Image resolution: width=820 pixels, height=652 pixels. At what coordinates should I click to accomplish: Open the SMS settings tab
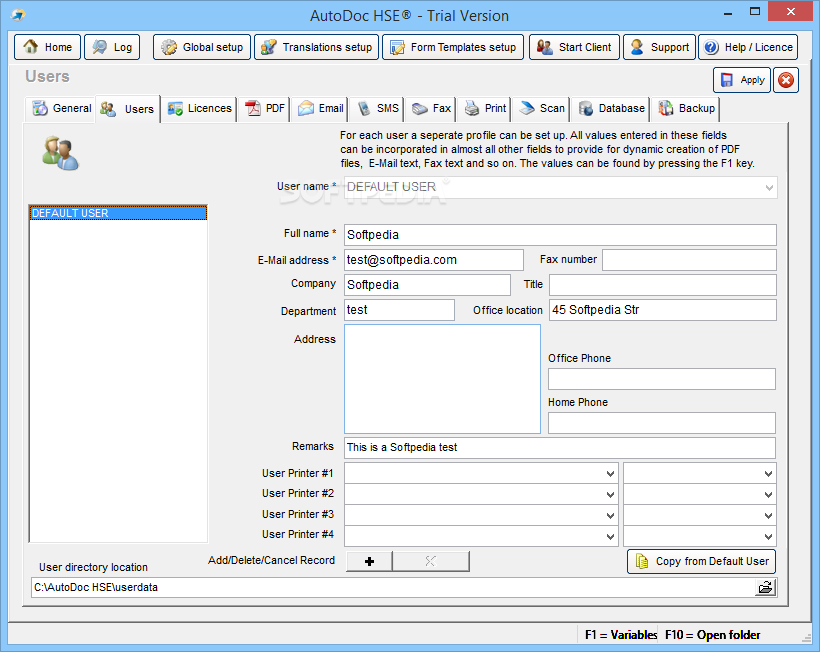coord(377,108)
